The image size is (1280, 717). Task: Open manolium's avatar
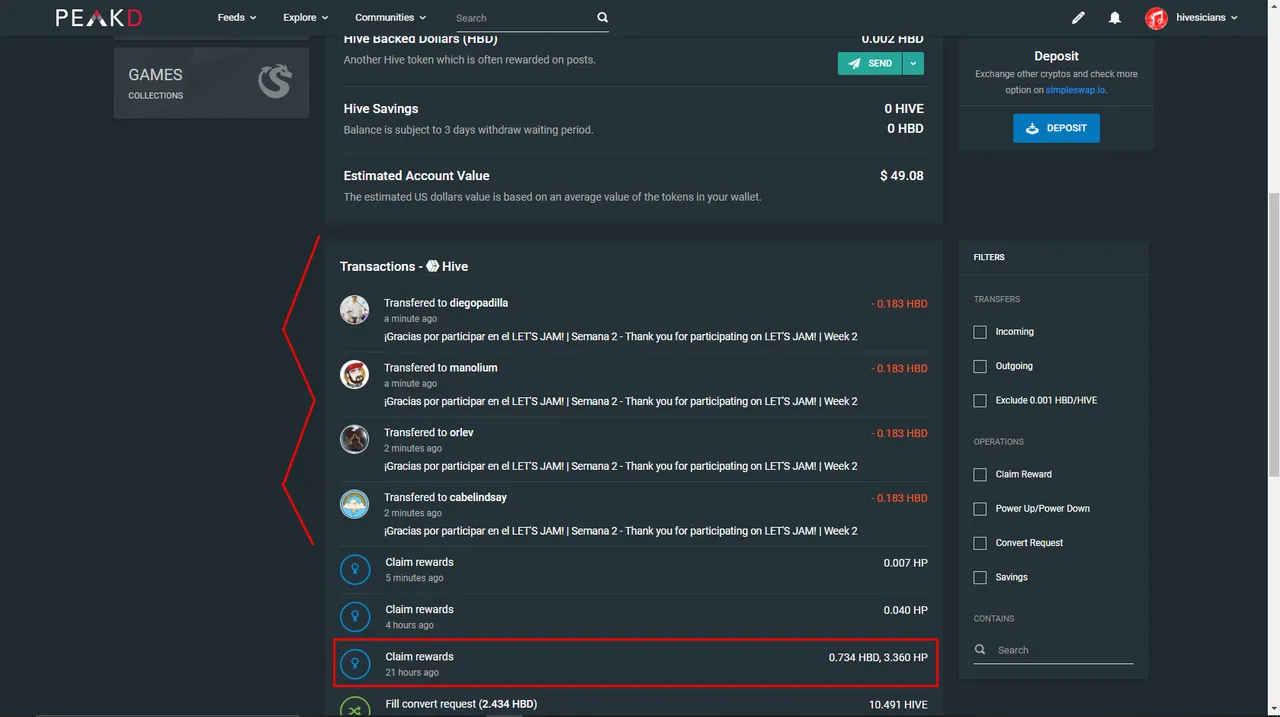pos(354,375)
